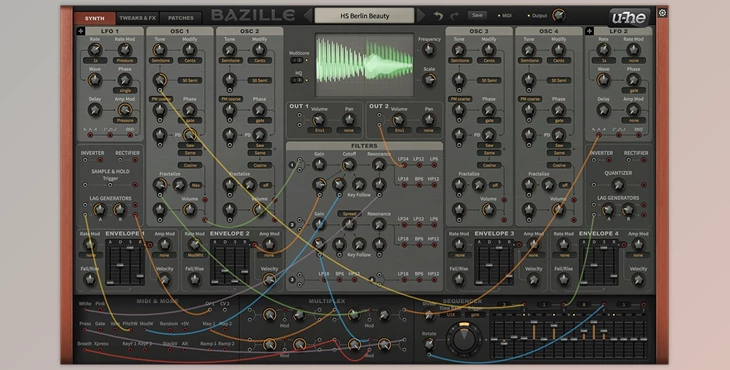
Task: Click the LFO 1 Rate knob
Action: click(95, 49)
